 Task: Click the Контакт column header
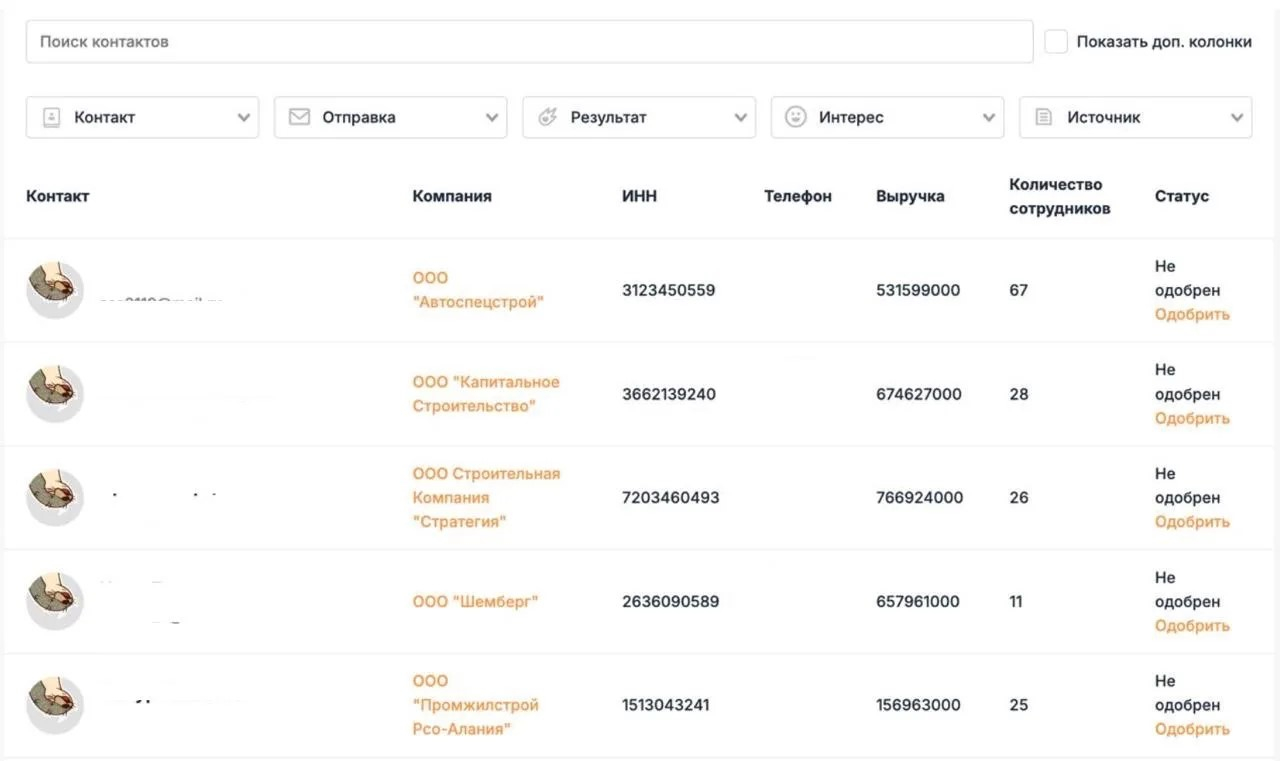pyautogui.click(x=57, y=196)
